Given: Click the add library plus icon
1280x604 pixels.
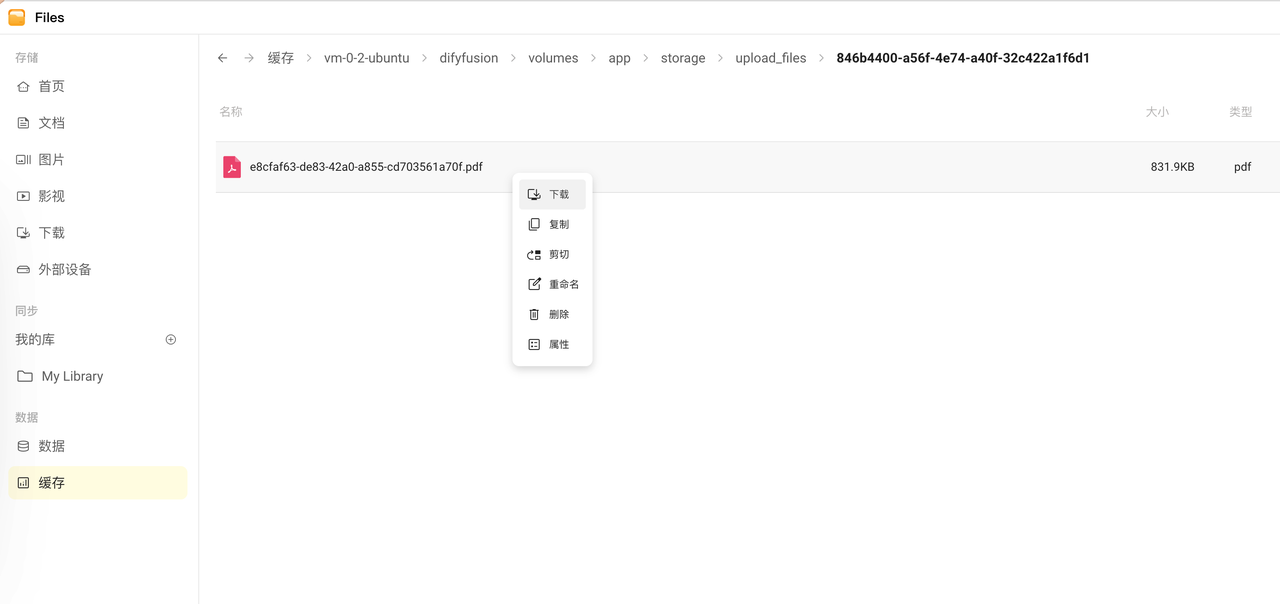Looking at the screenshot, I should pyautogui.click(x=171, y=340).
